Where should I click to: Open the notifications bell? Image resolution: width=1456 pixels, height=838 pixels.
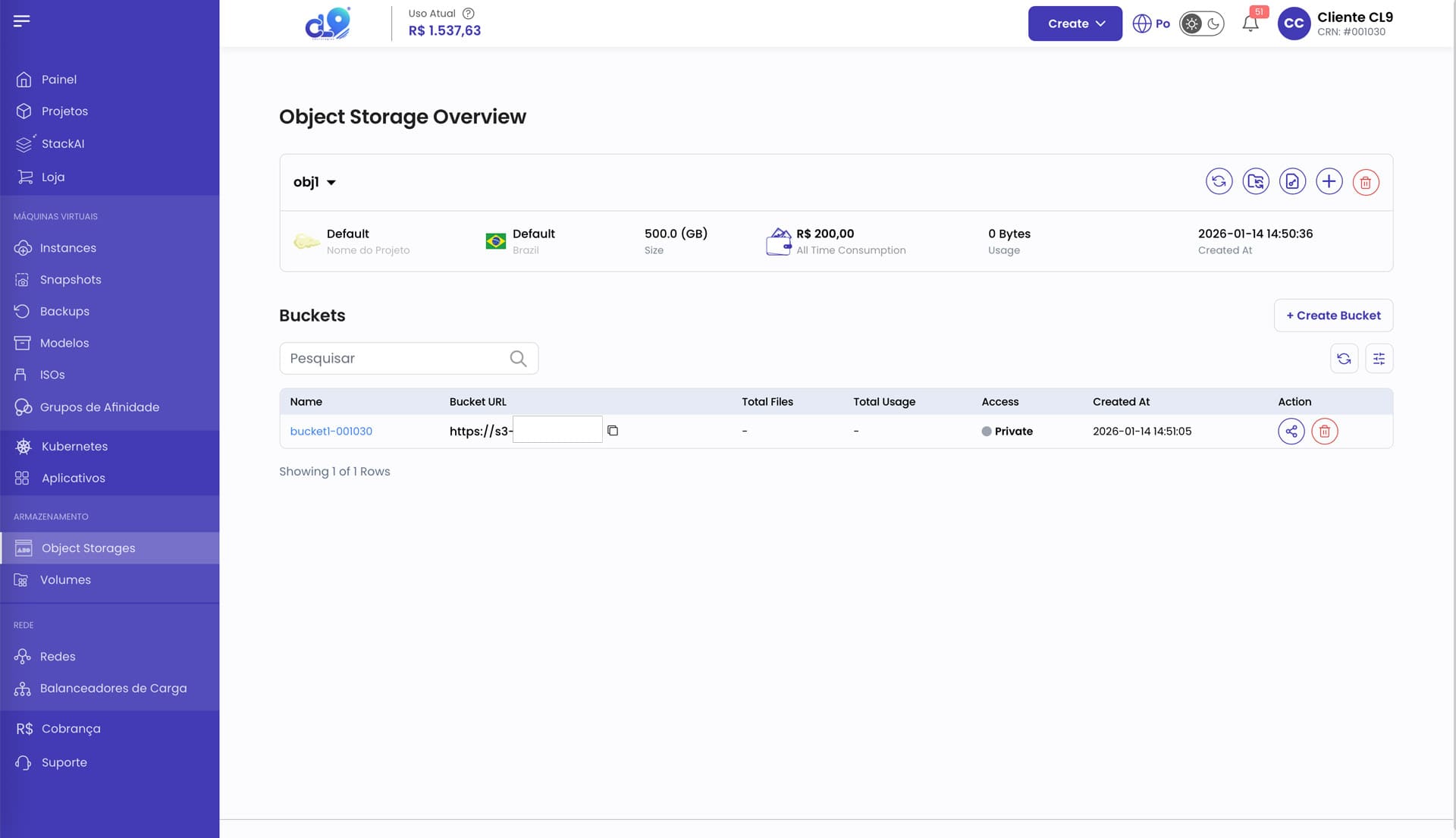pyautogui.click(x=1250, y=24)
